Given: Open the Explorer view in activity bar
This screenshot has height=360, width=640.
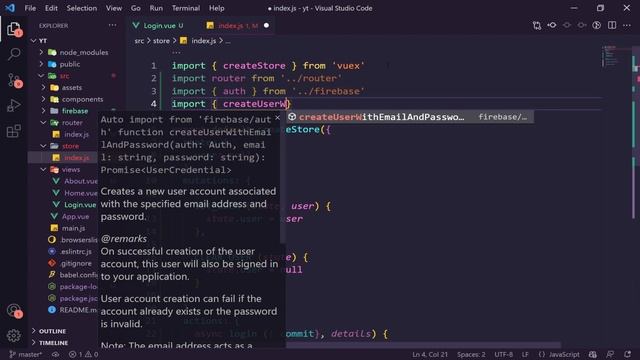Looking at the screenshot, I should (x=14, y=29).
